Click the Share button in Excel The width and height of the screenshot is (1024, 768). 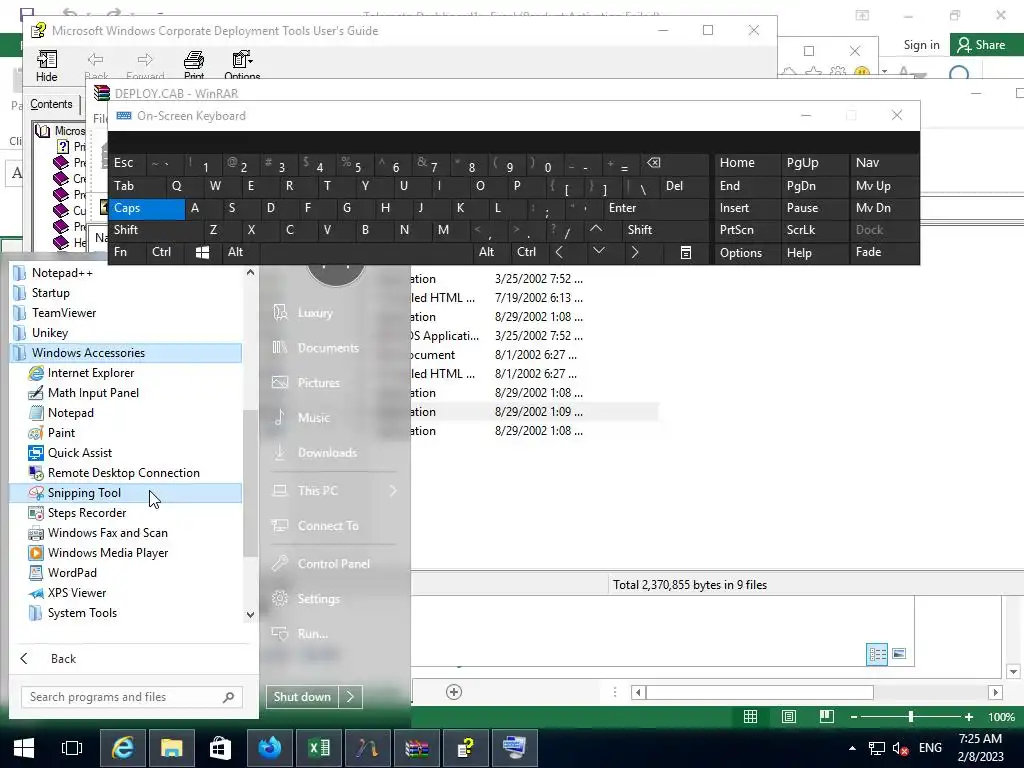coord(986,45)
